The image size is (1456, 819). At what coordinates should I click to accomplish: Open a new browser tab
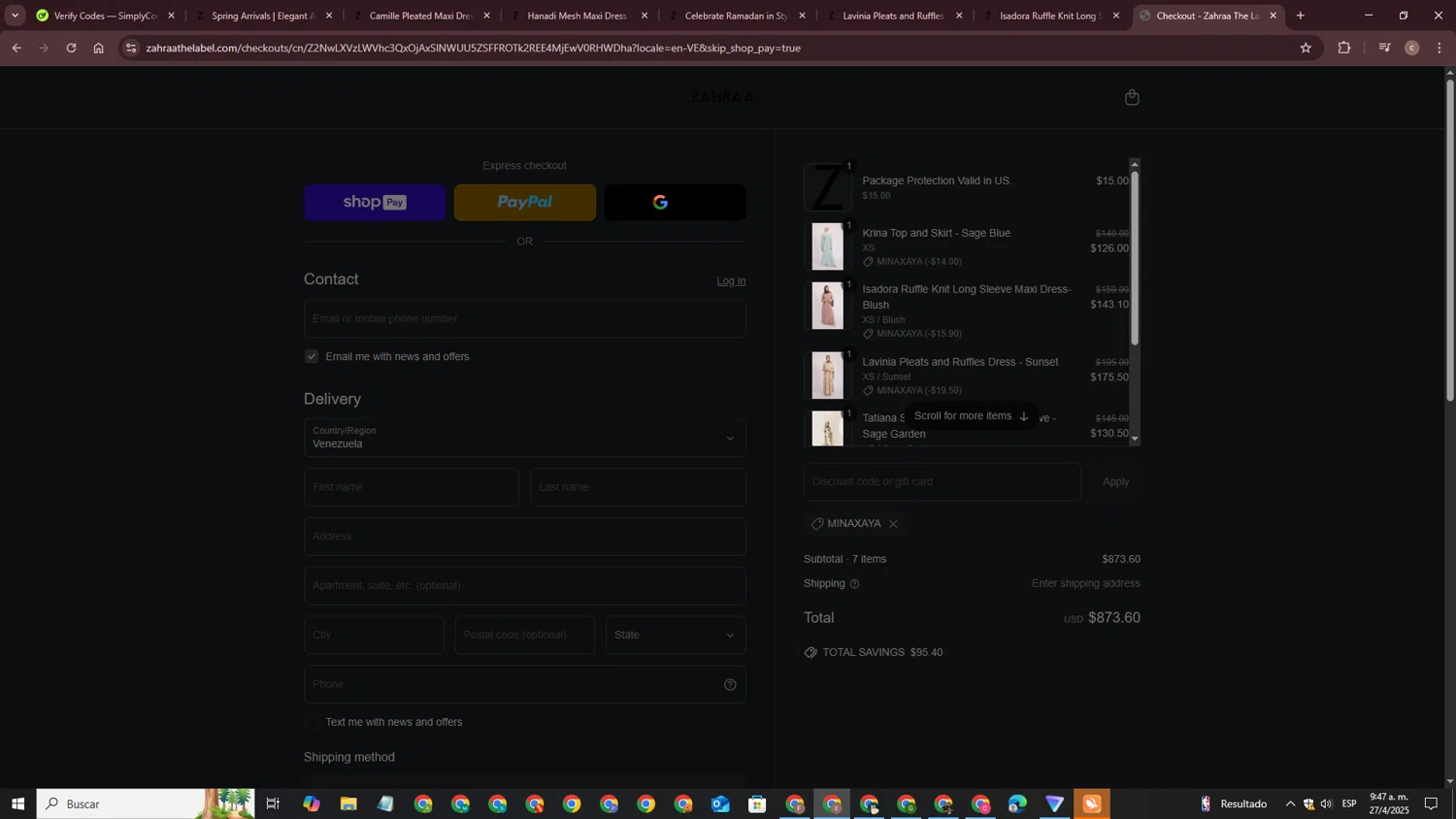[x=1301, y=16]
